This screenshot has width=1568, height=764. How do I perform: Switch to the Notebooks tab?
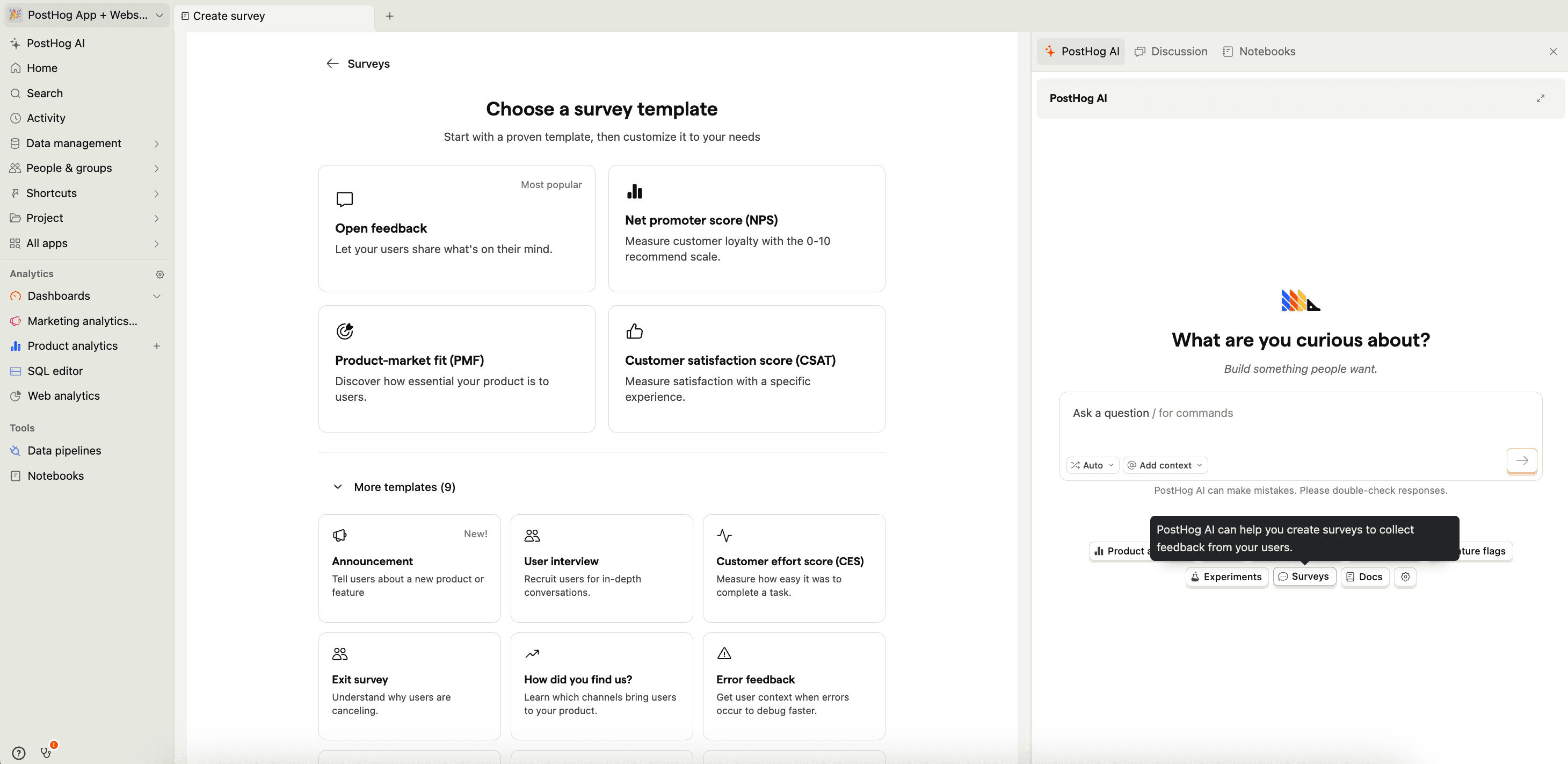click(1259, 51)
